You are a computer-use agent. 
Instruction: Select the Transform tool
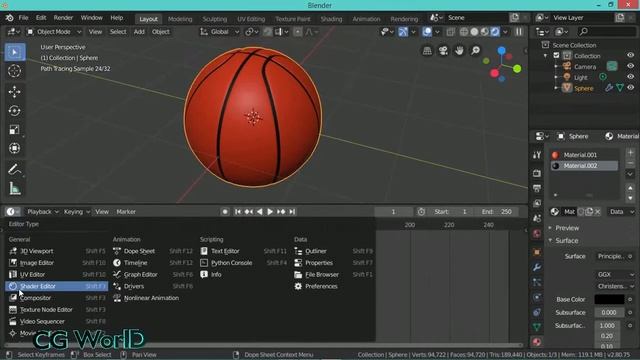(x=15, y=149)
